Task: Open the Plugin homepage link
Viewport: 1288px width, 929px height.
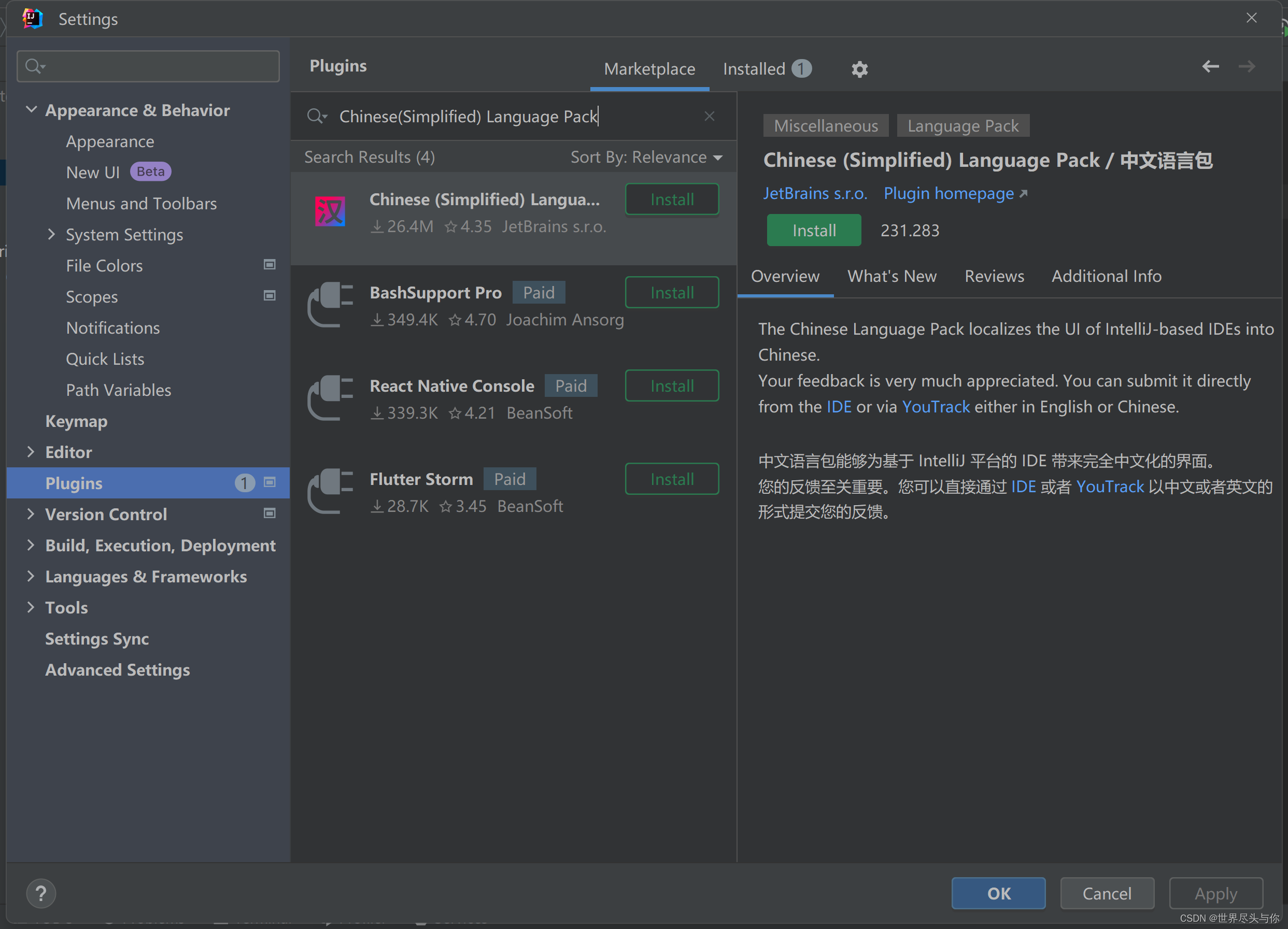Action: pyautogui.click(x=955, y=194)
